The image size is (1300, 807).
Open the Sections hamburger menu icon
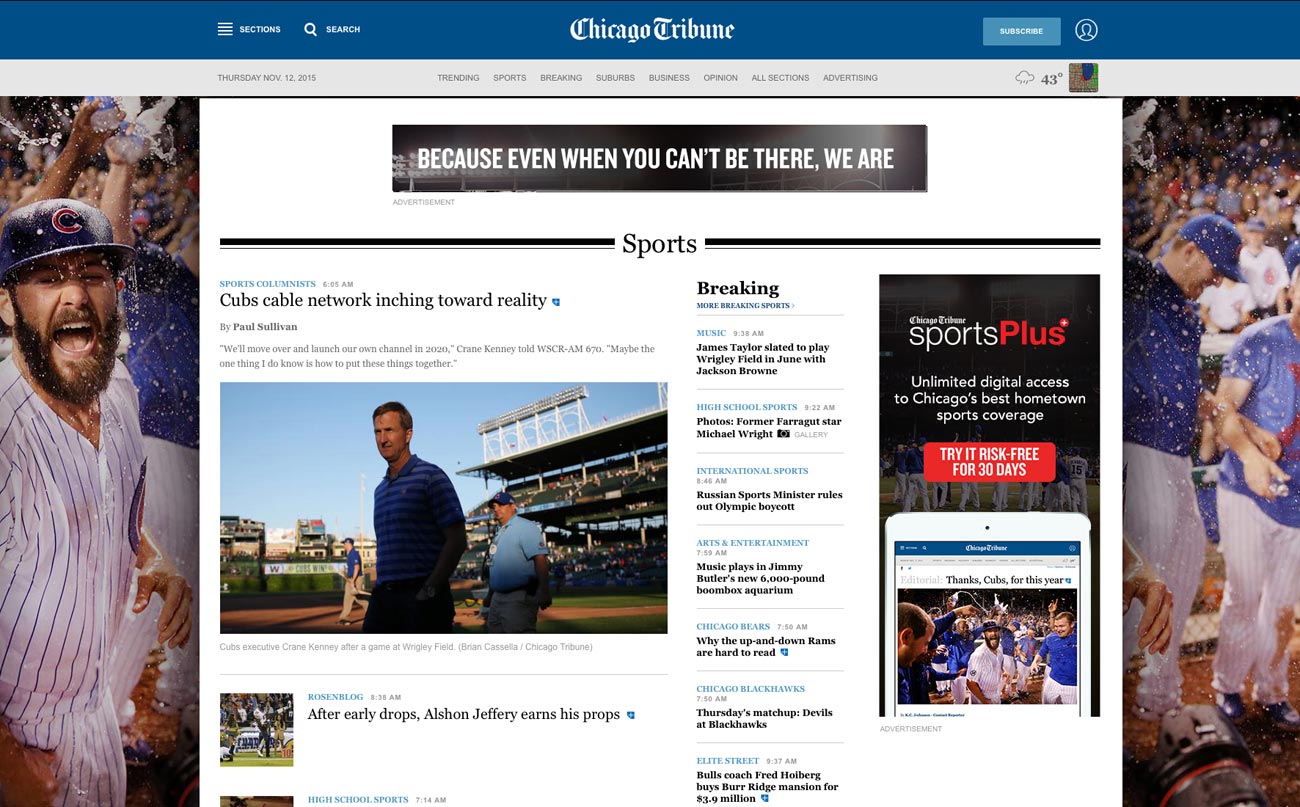click(x=225, y=29)
